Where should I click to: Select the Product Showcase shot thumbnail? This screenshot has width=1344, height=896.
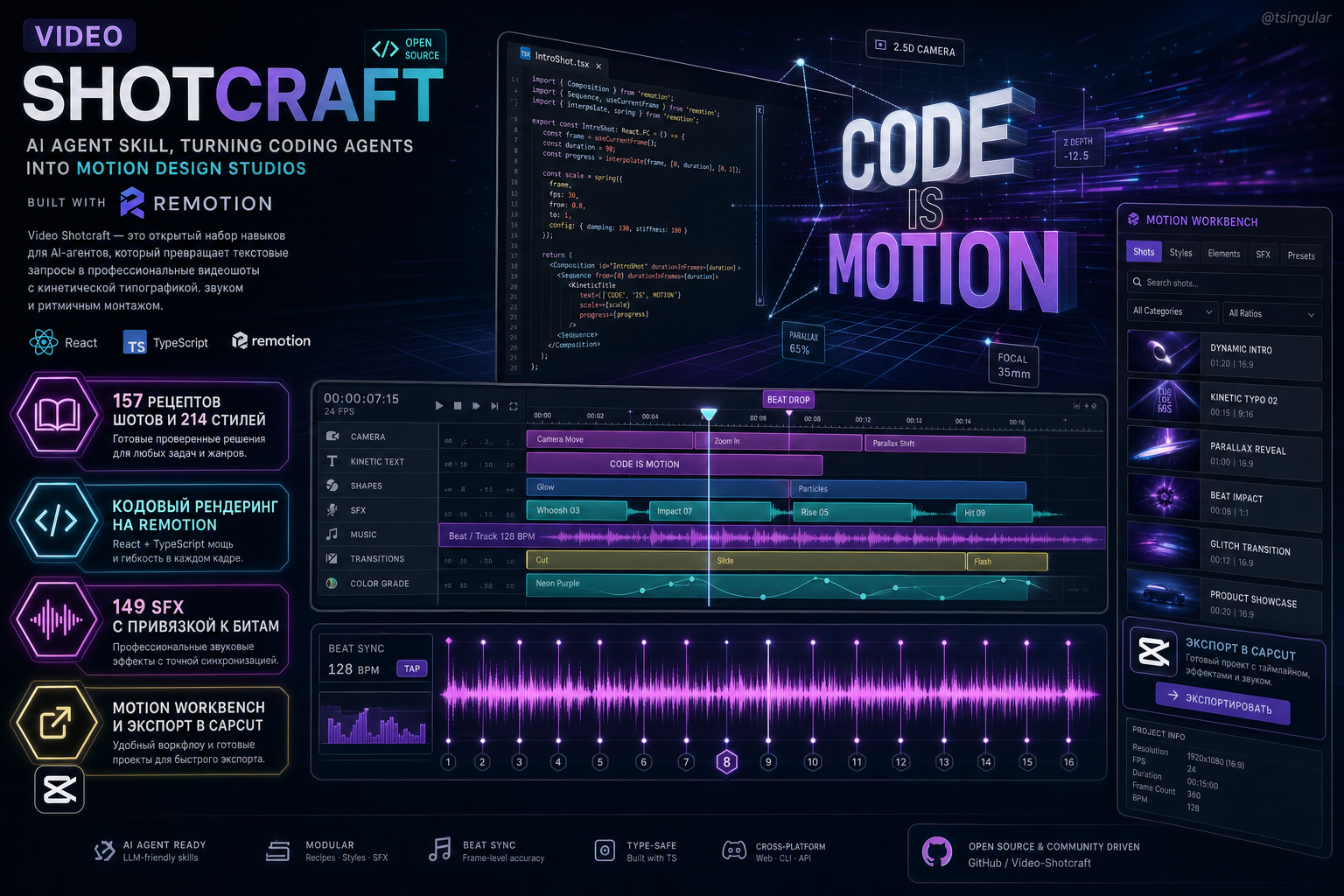tap(1164, 595)
